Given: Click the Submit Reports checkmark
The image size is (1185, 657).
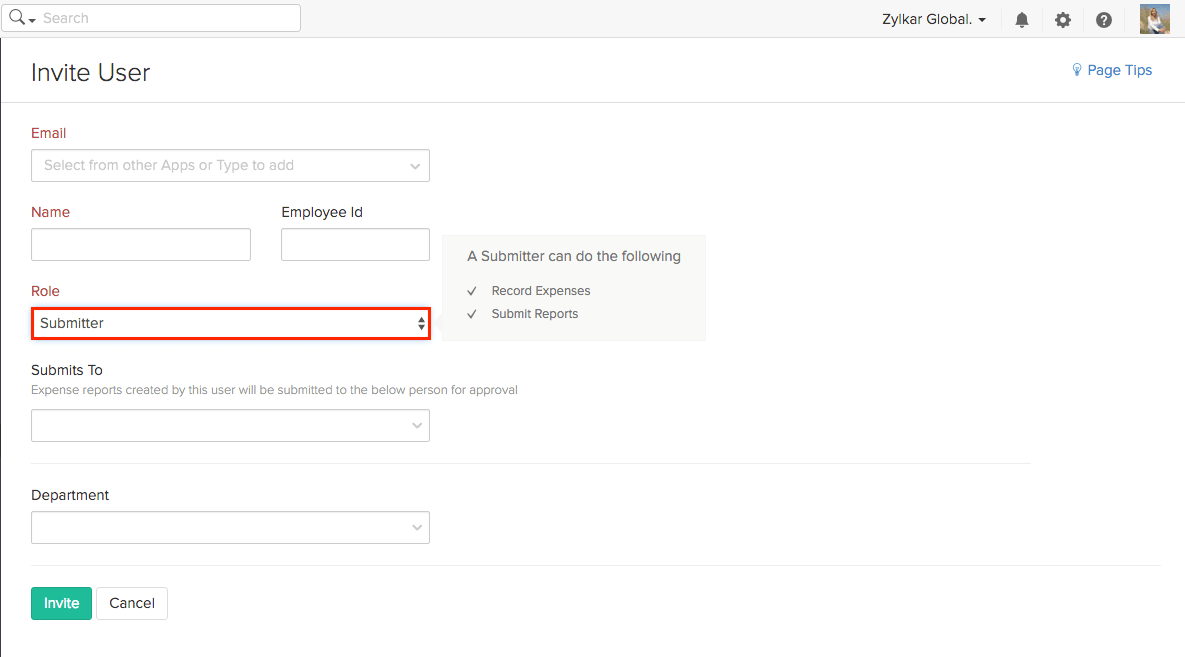Looking at the screenshot, I should click(471, 314).
